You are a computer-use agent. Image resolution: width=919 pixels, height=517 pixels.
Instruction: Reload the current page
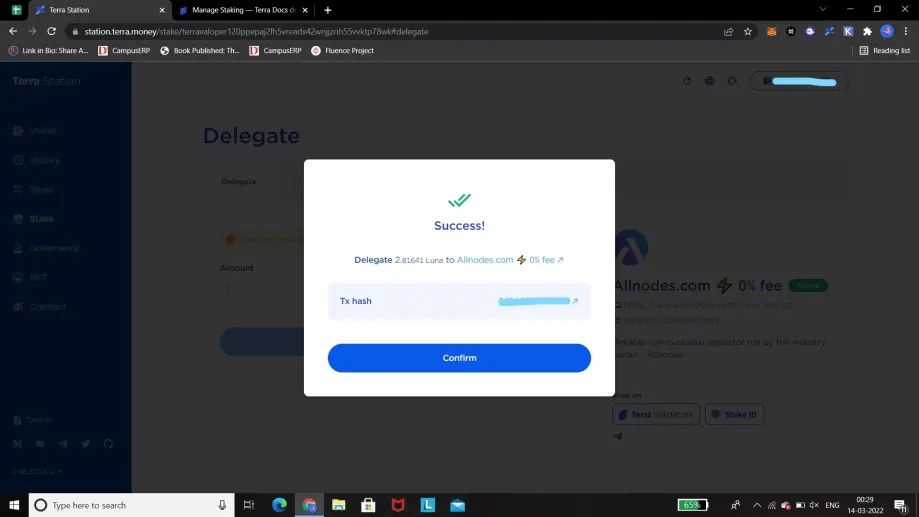[x=52, y=31]
